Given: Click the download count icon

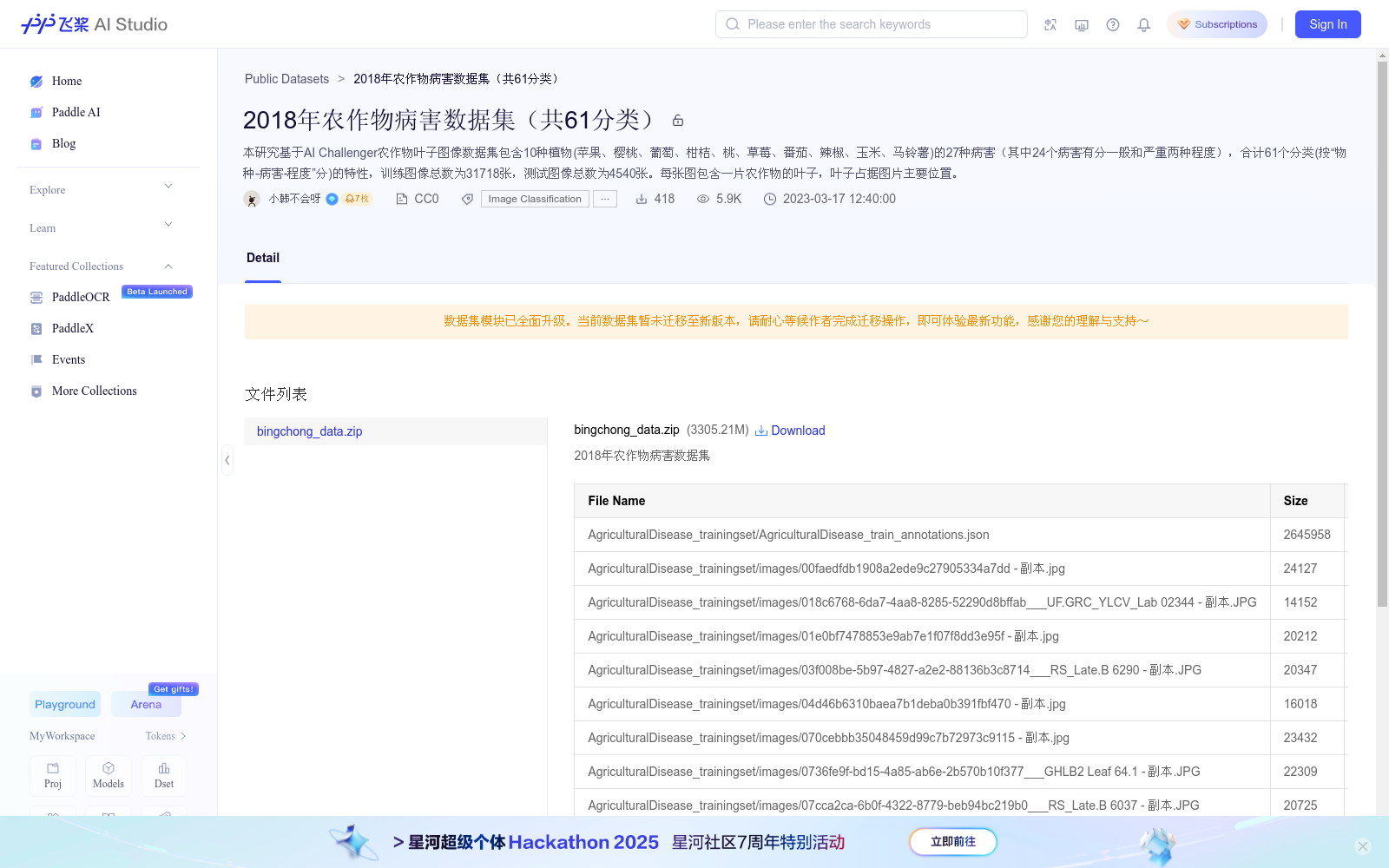Looking at the screenshot, I should 642,199.
